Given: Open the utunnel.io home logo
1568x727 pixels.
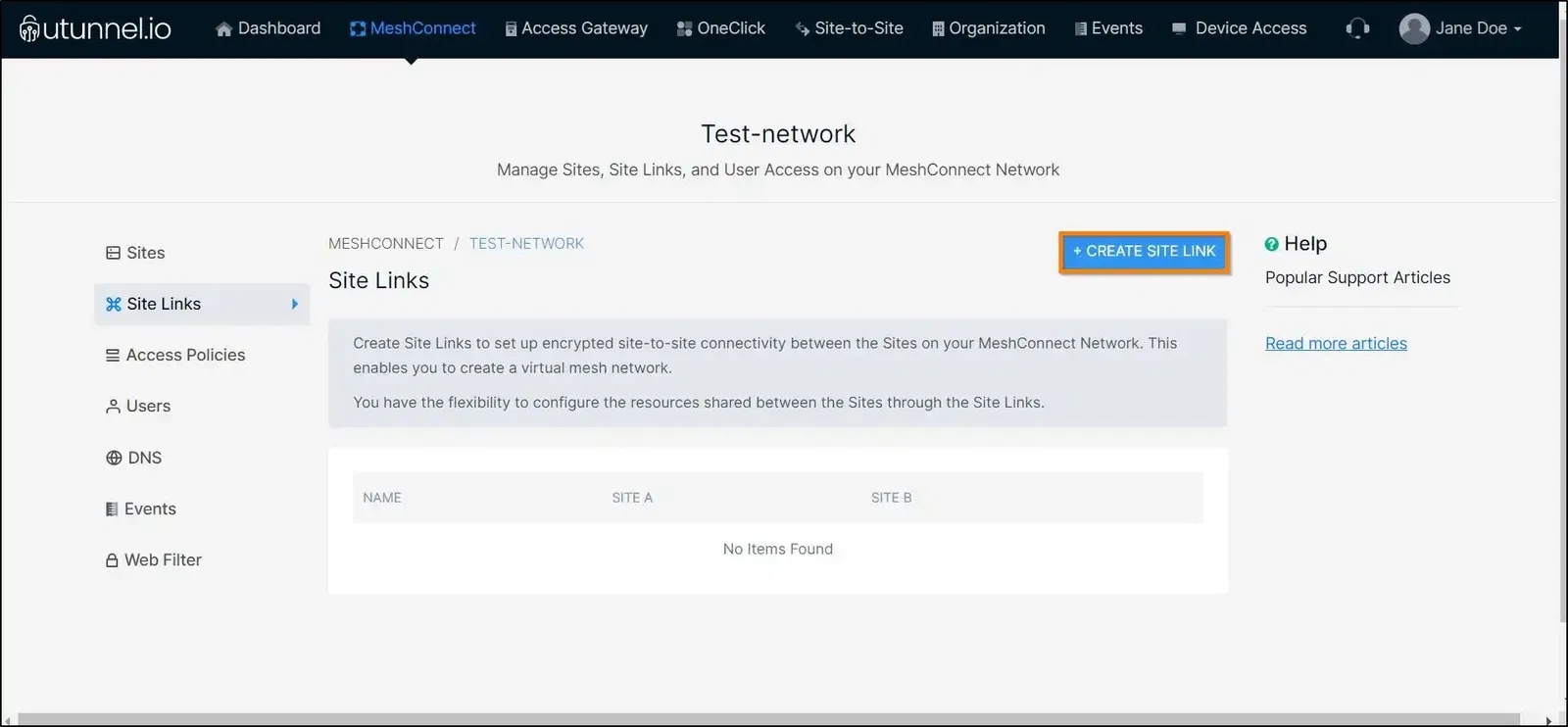Looking at the screenshot, I should (95, 28).
